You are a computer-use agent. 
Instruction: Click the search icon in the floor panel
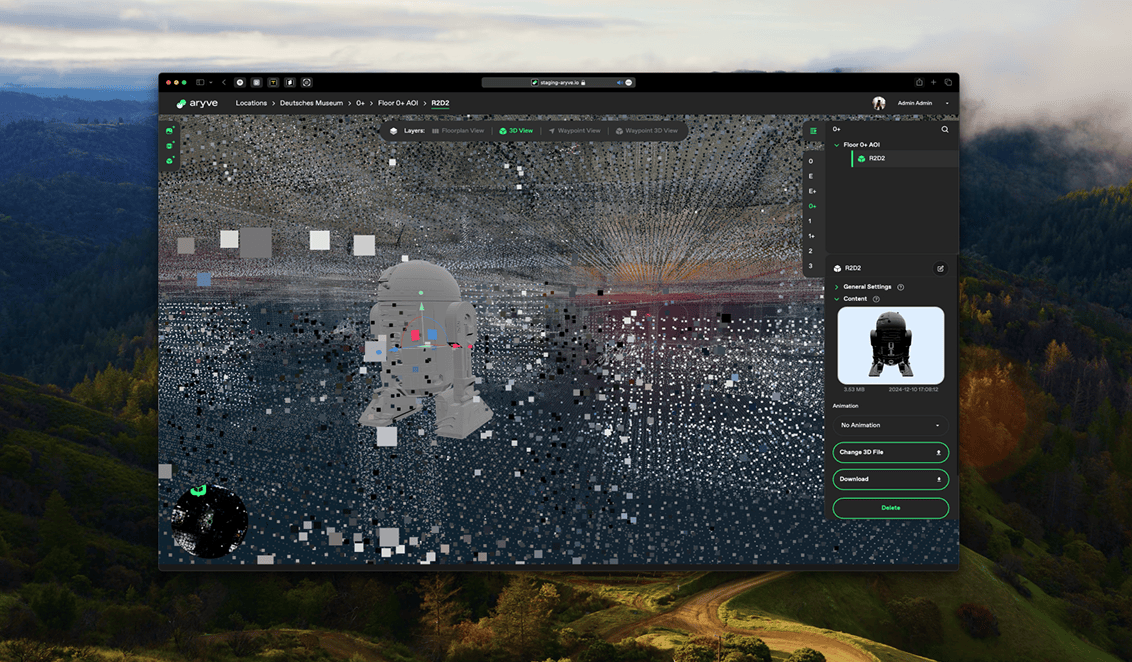[944, 129]
